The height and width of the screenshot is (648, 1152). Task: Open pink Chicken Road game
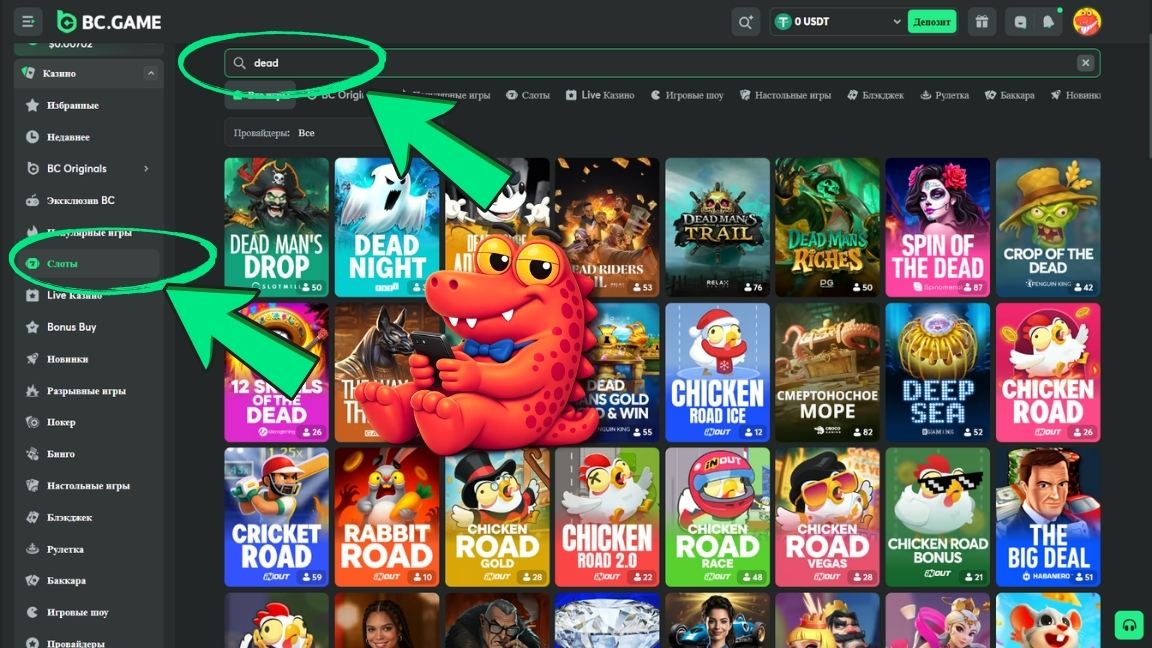(1048, 372)
